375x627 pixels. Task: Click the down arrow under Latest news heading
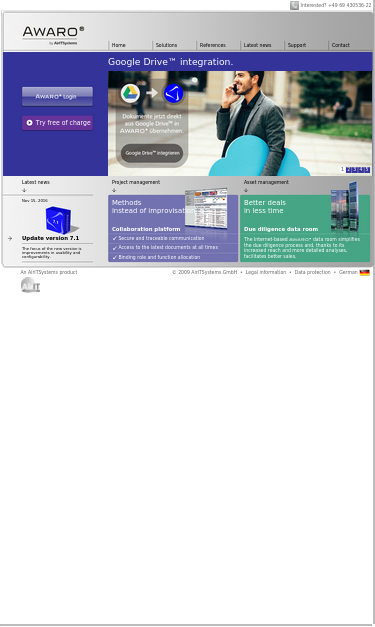(x=24, y=190)
